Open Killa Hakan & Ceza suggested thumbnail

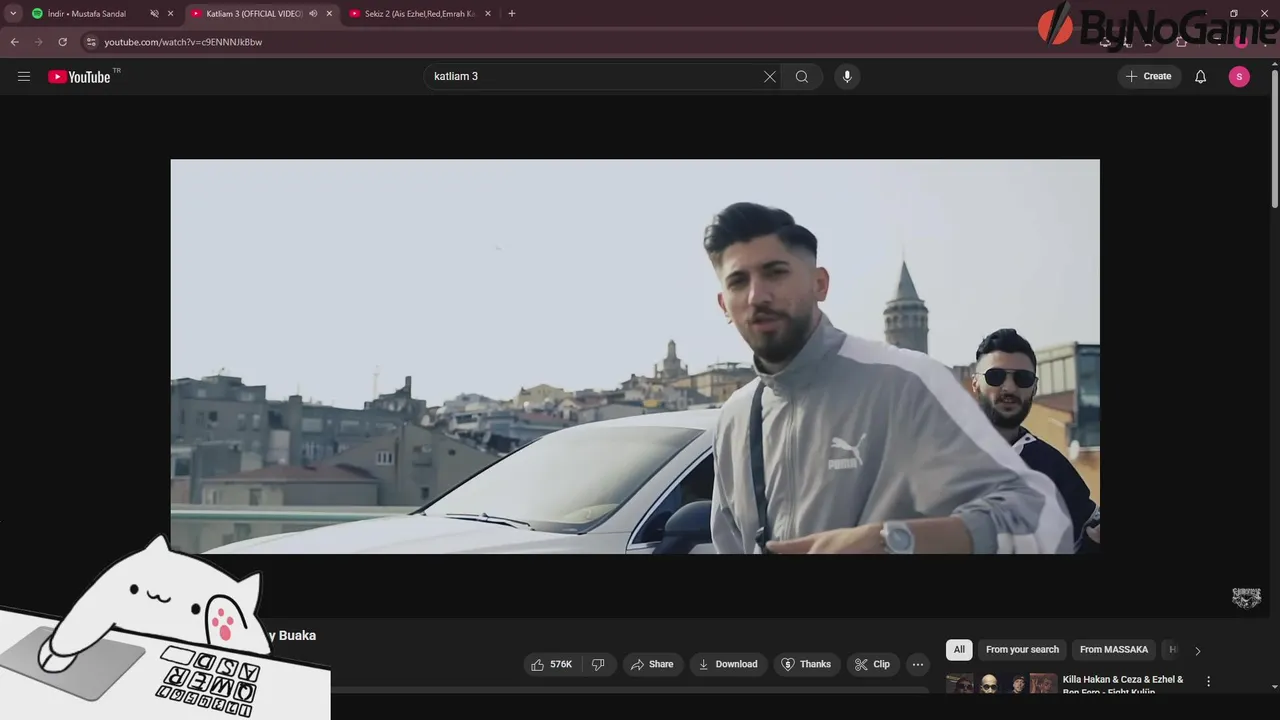1001,684
